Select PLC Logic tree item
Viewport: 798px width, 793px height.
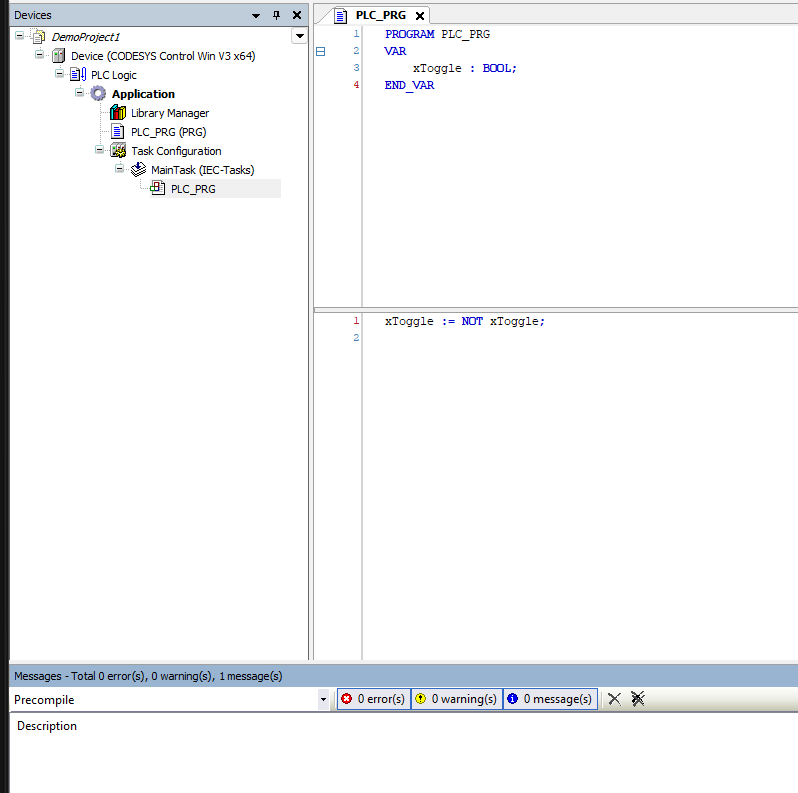(113, 75)
